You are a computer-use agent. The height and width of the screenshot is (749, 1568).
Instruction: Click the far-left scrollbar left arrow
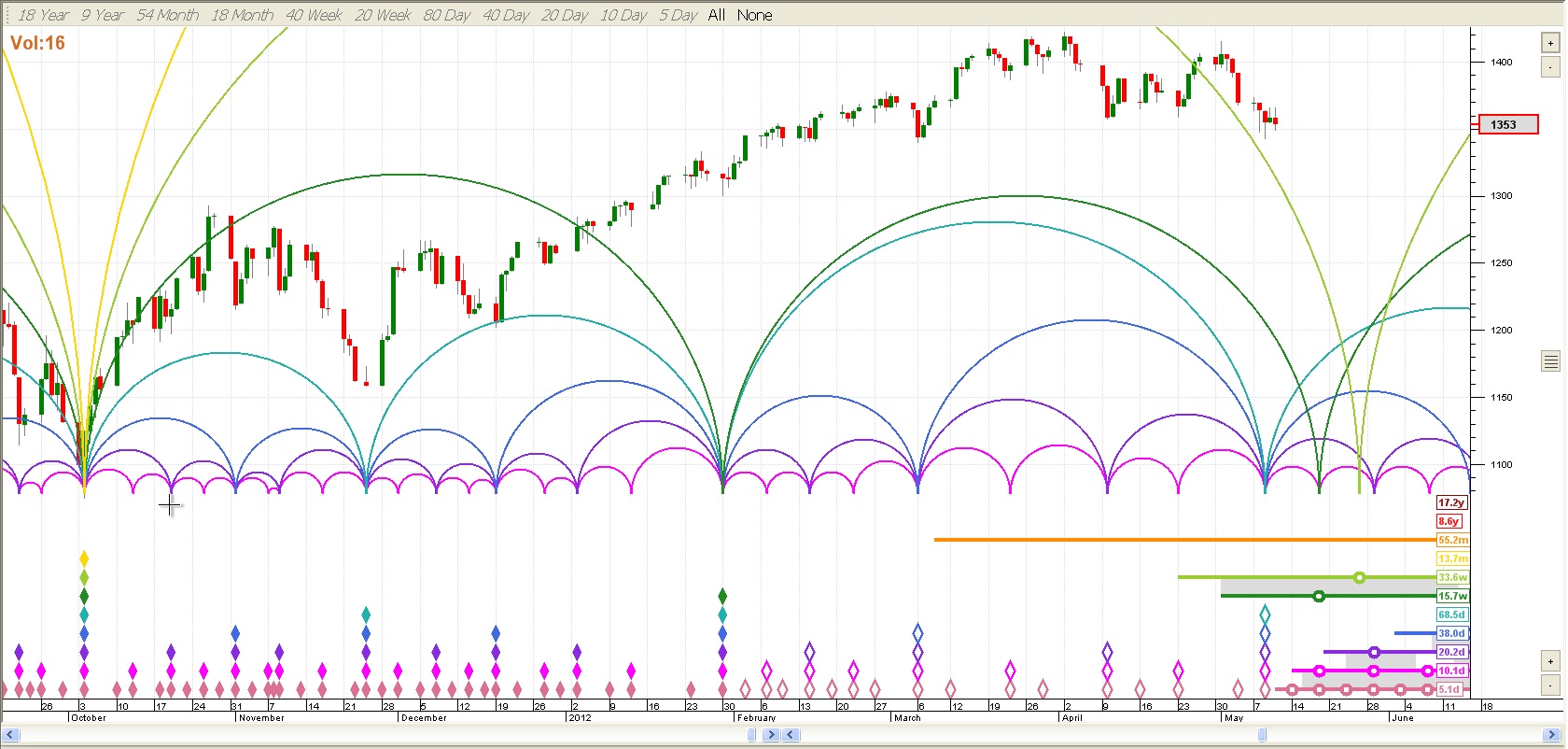point(11,735)
